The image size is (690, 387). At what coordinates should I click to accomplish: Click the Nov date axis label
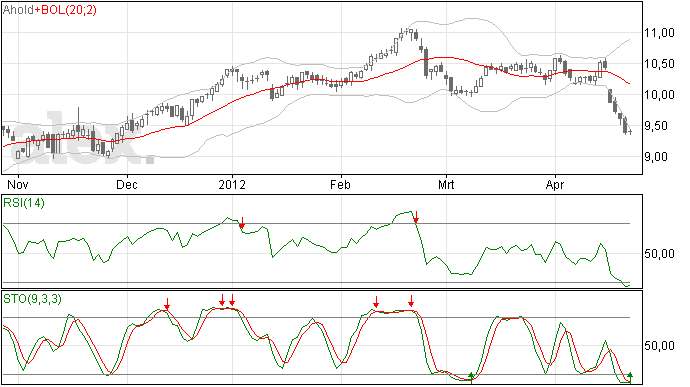point(18,184)
